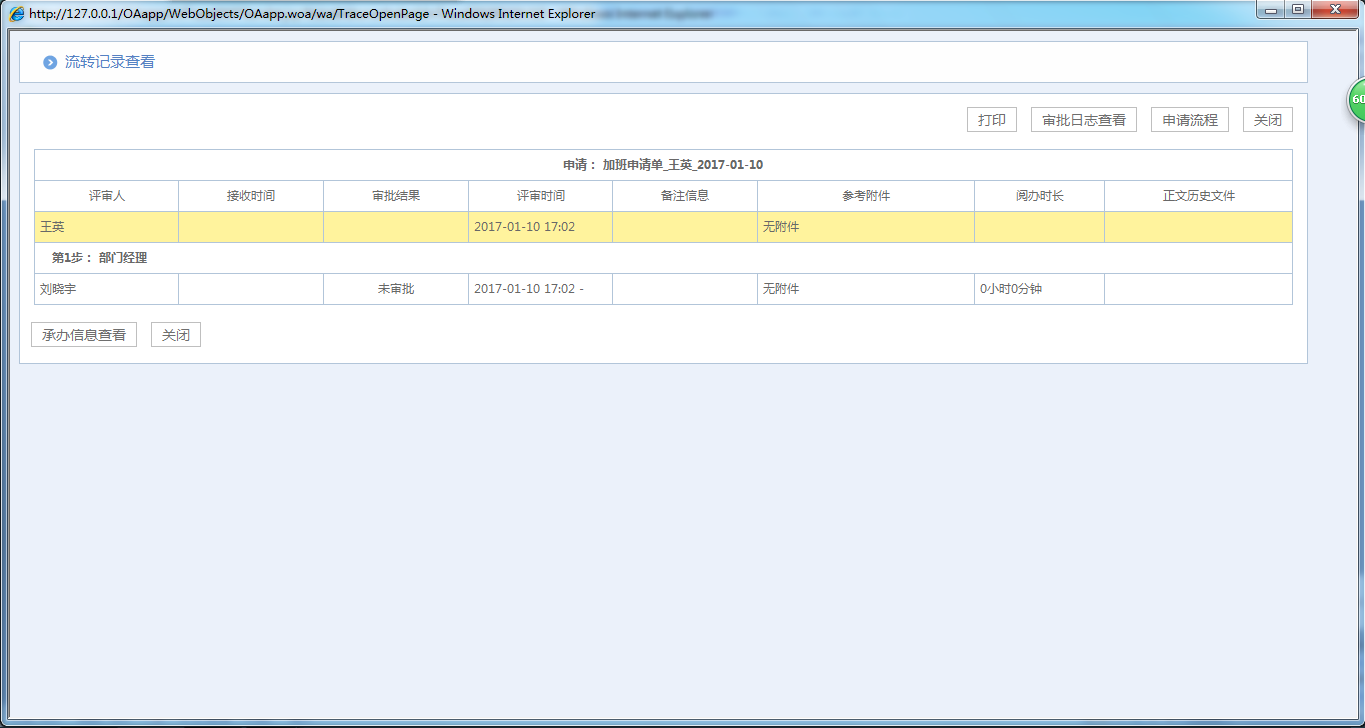Click the top-right 关闭 button in the panel
The height and width of the screenshot is (728, 1365).
pos(1267,120)
